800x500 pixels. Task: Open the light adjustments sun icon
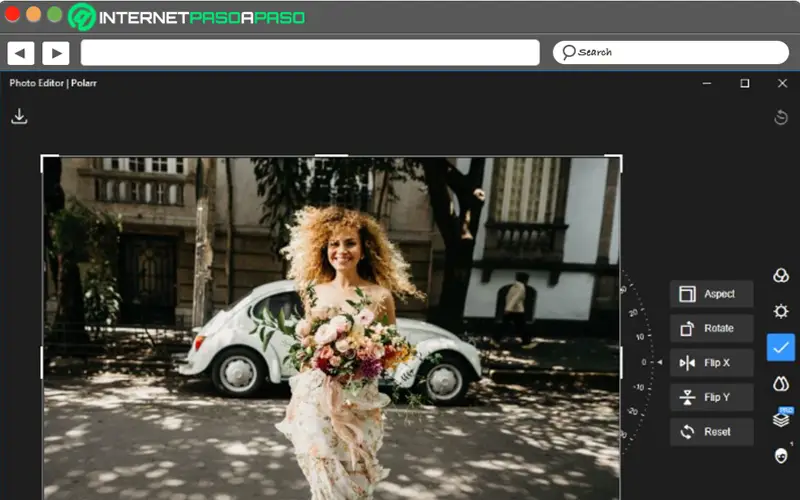(781, 311)
